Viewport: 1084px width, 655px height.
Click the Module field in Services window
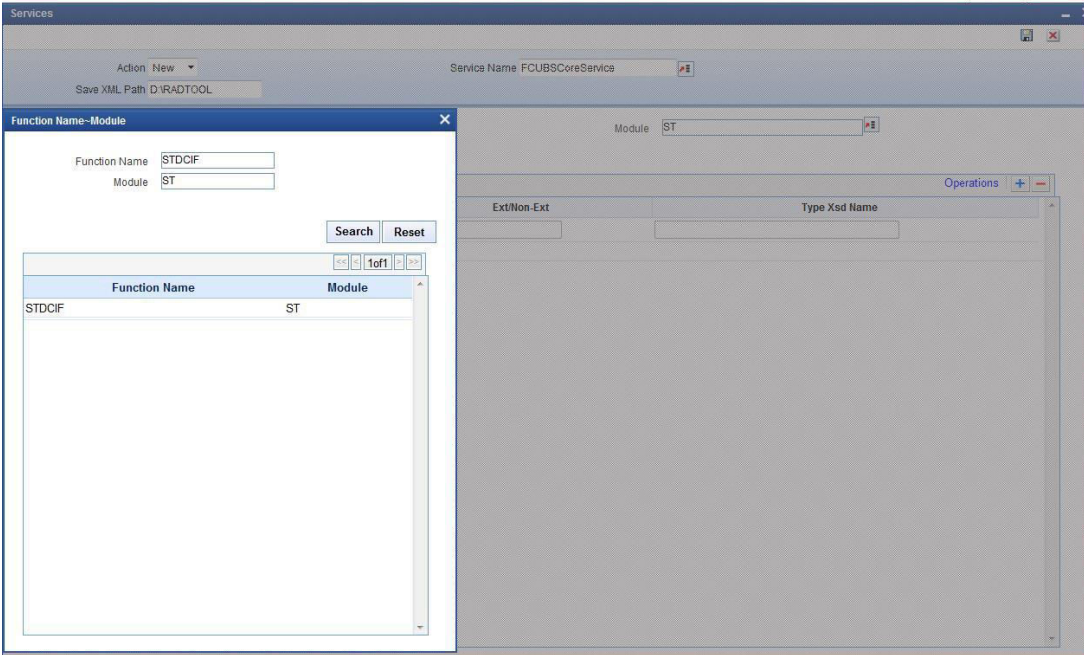point(762,127)
